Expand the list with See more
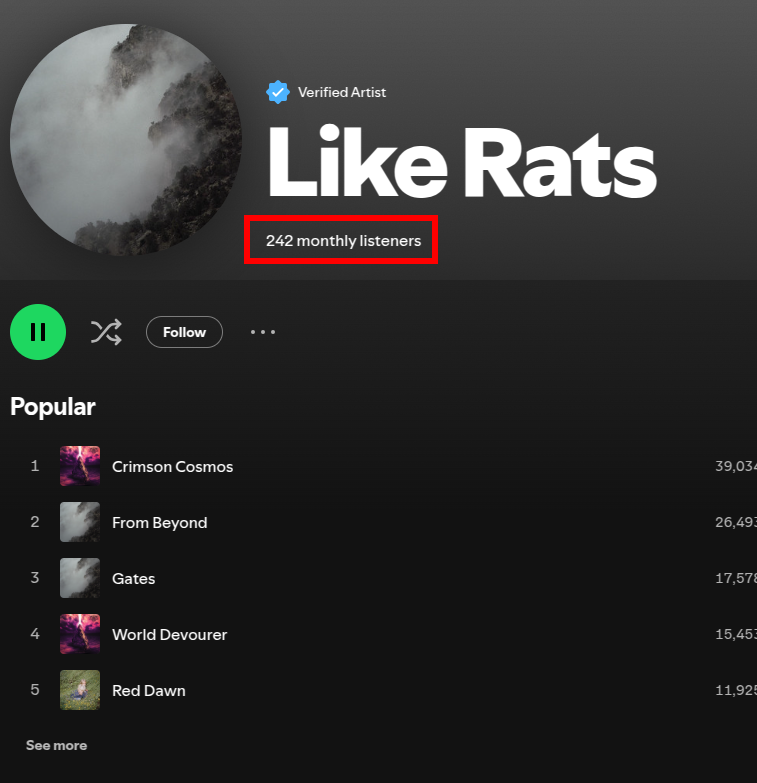This screenshot has width=757, height=783. [56, 745]
